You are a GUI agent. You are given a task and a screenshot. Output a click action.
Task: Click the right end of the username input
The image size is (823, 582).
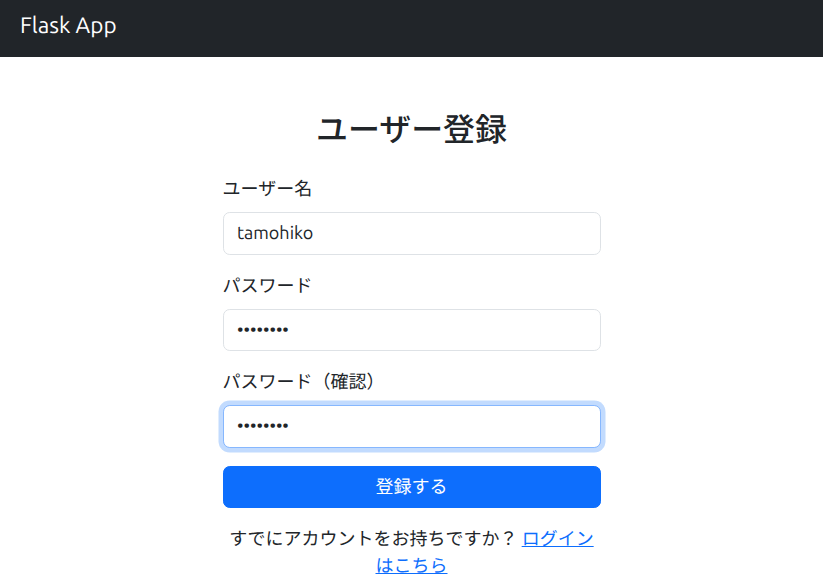coord(585,234)
